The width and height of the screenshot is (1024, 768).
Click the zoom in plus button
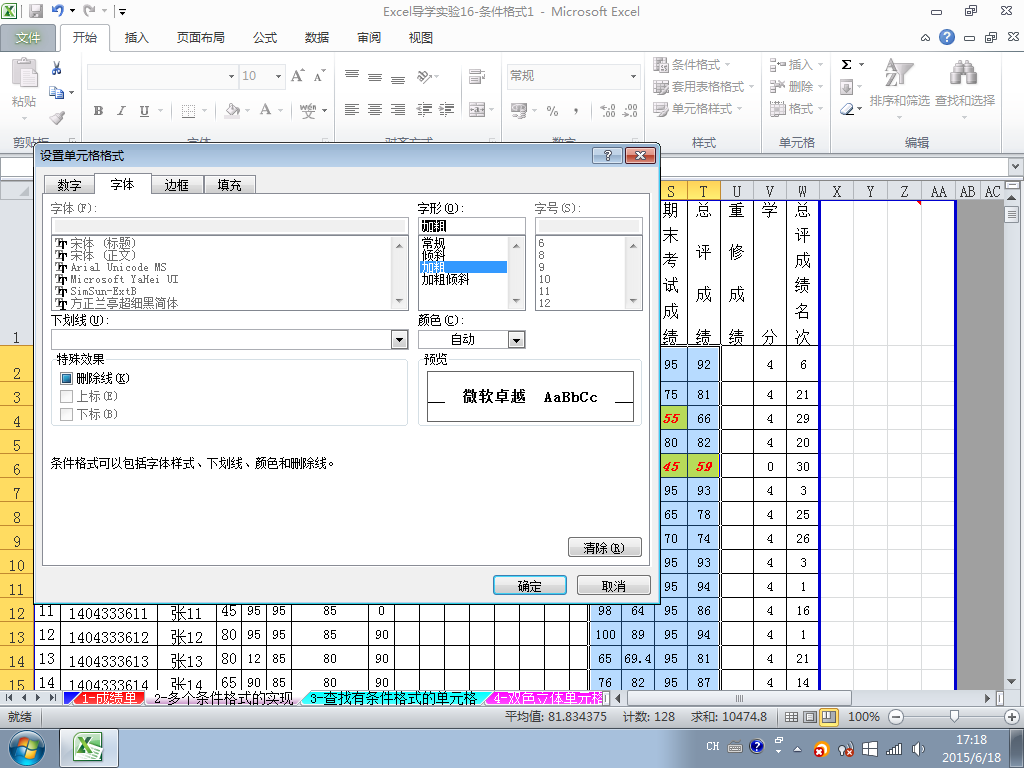1012,717
